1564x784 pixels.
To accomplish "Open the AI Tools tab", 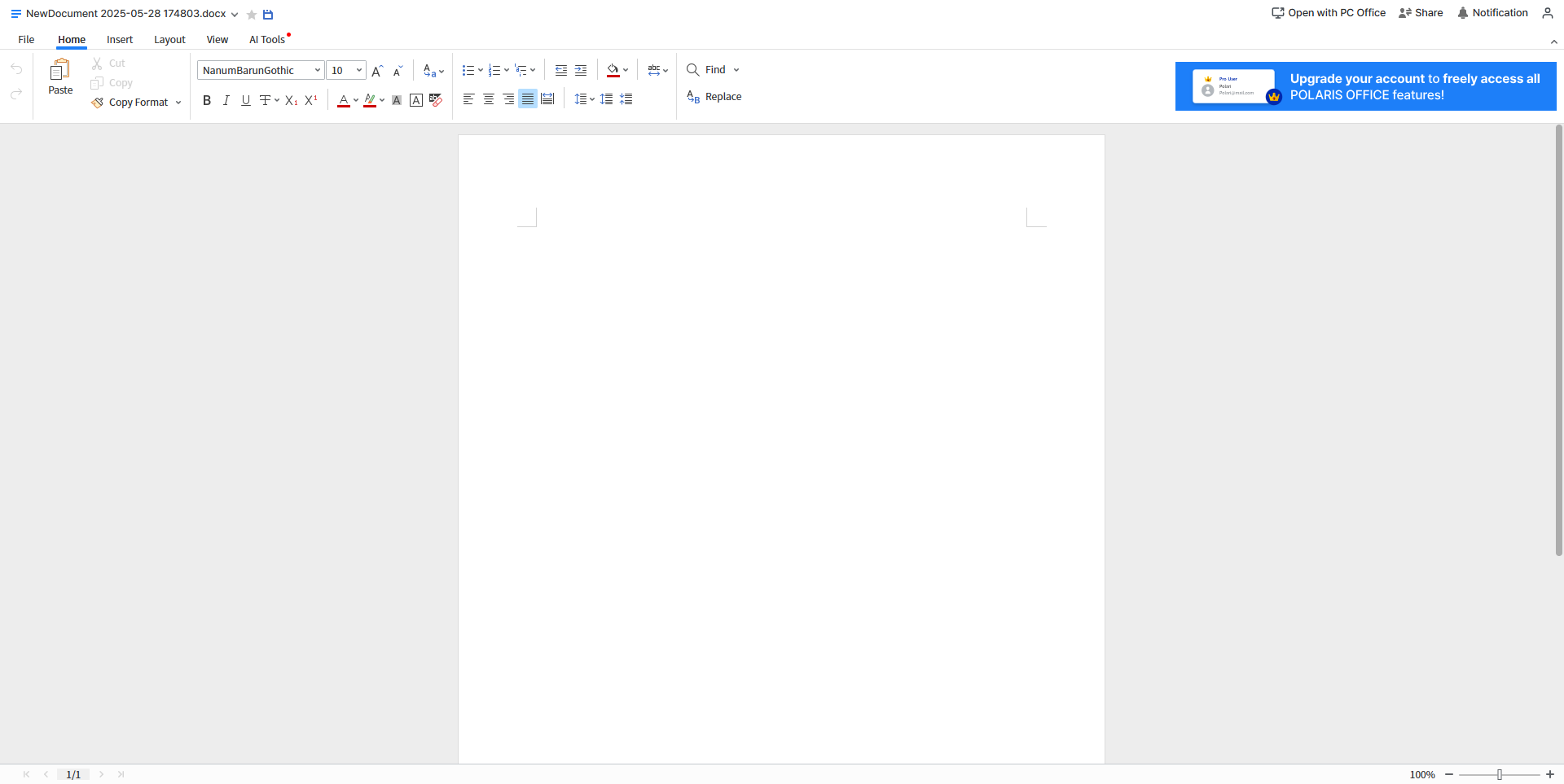I will click(267, 39).
